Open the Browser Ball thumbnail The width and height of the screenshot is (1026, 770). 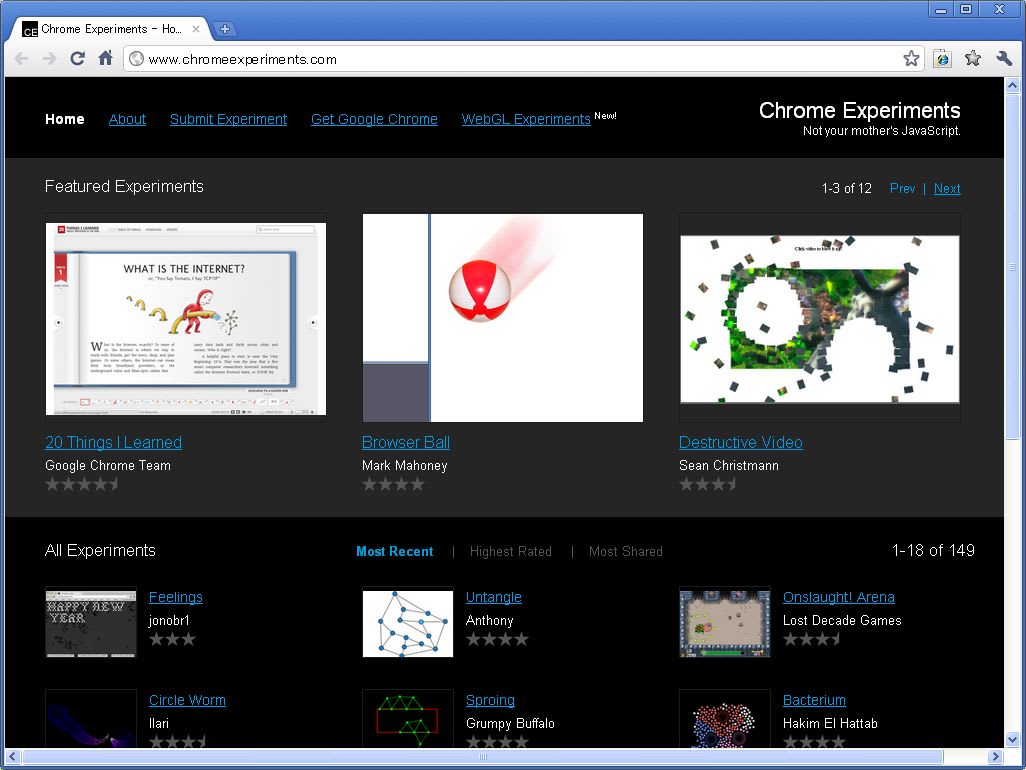click(x=502, y=317)
